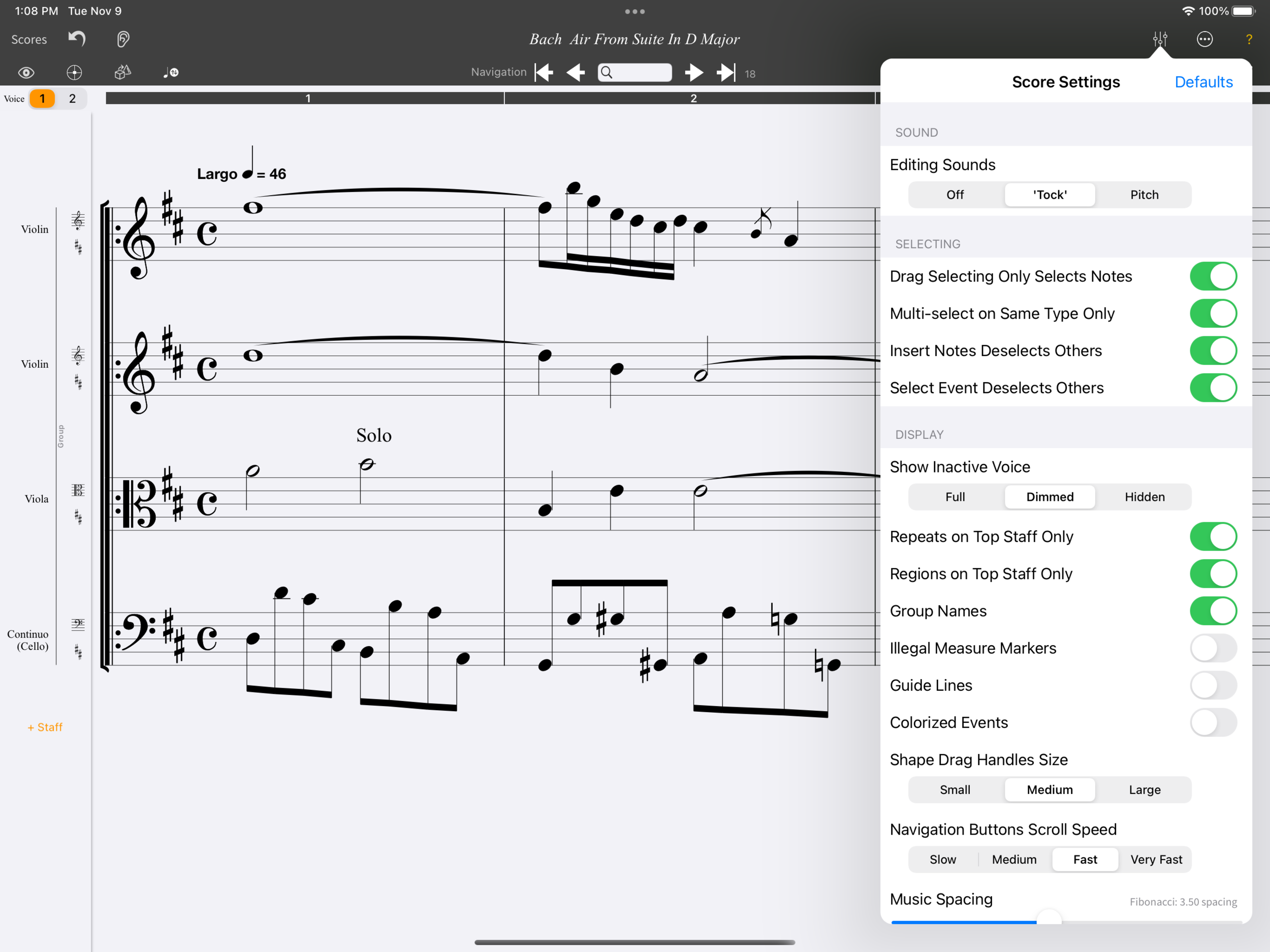Image resolution: width=1270 pixels, height=952 pixels.
Task: Set drag handles size to Medium
Action: click(x=1050, y=789)
